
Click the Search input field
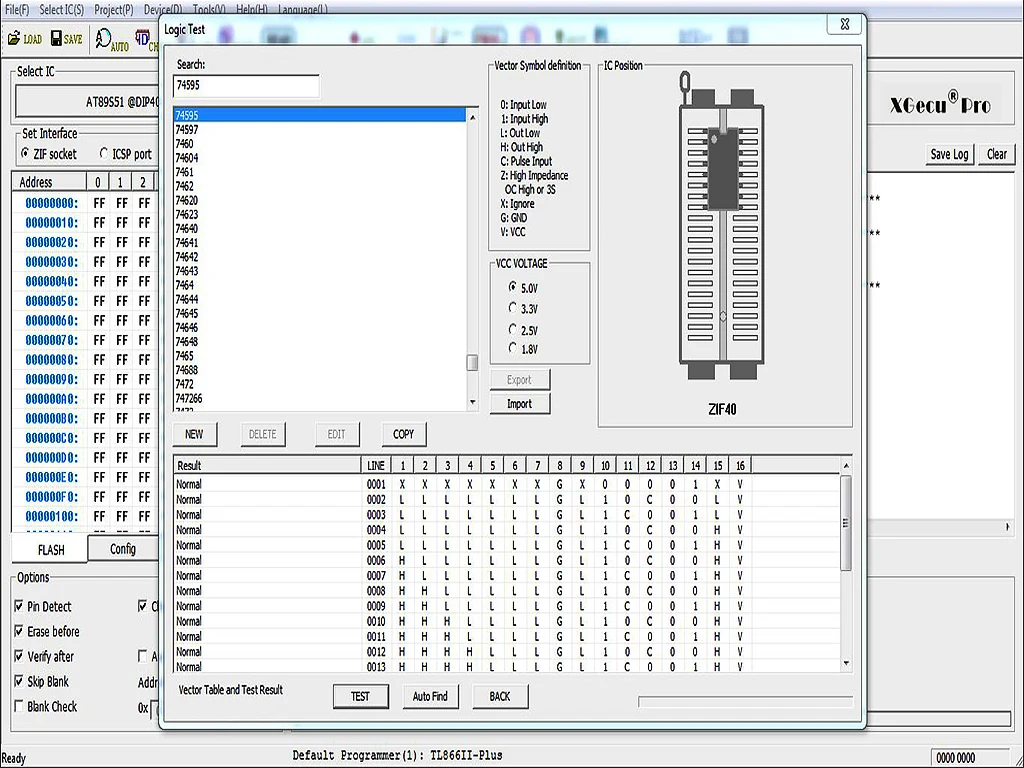(x=246, y=86)
